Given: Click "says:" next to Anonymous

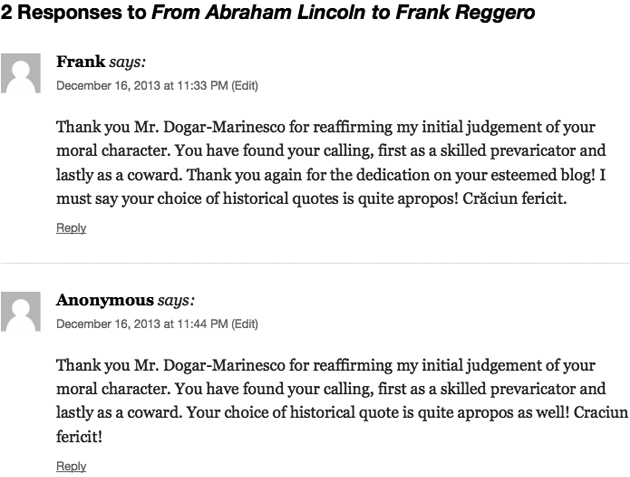Looking at the screenshot, I should (176, 300).
